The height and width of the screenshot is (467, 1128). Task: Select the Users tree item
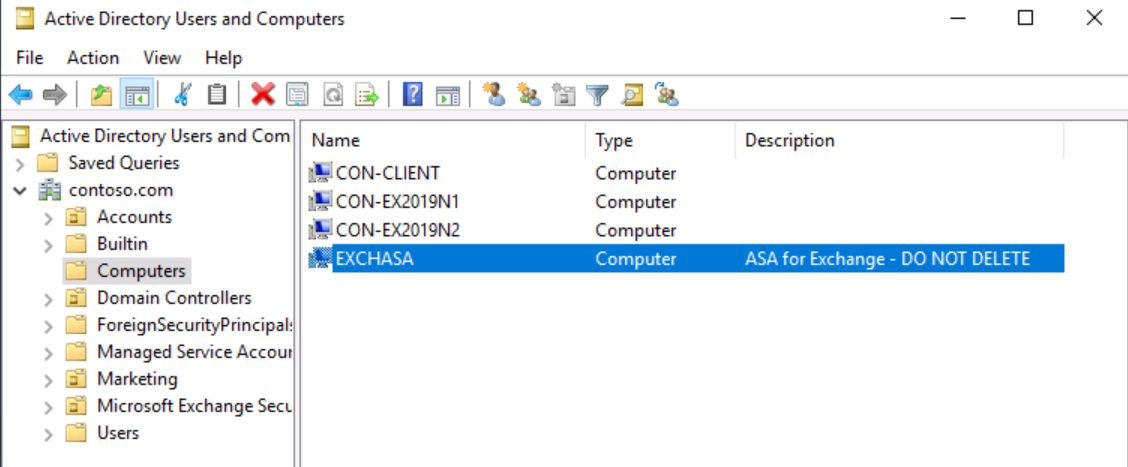click(x=118, y=432)
